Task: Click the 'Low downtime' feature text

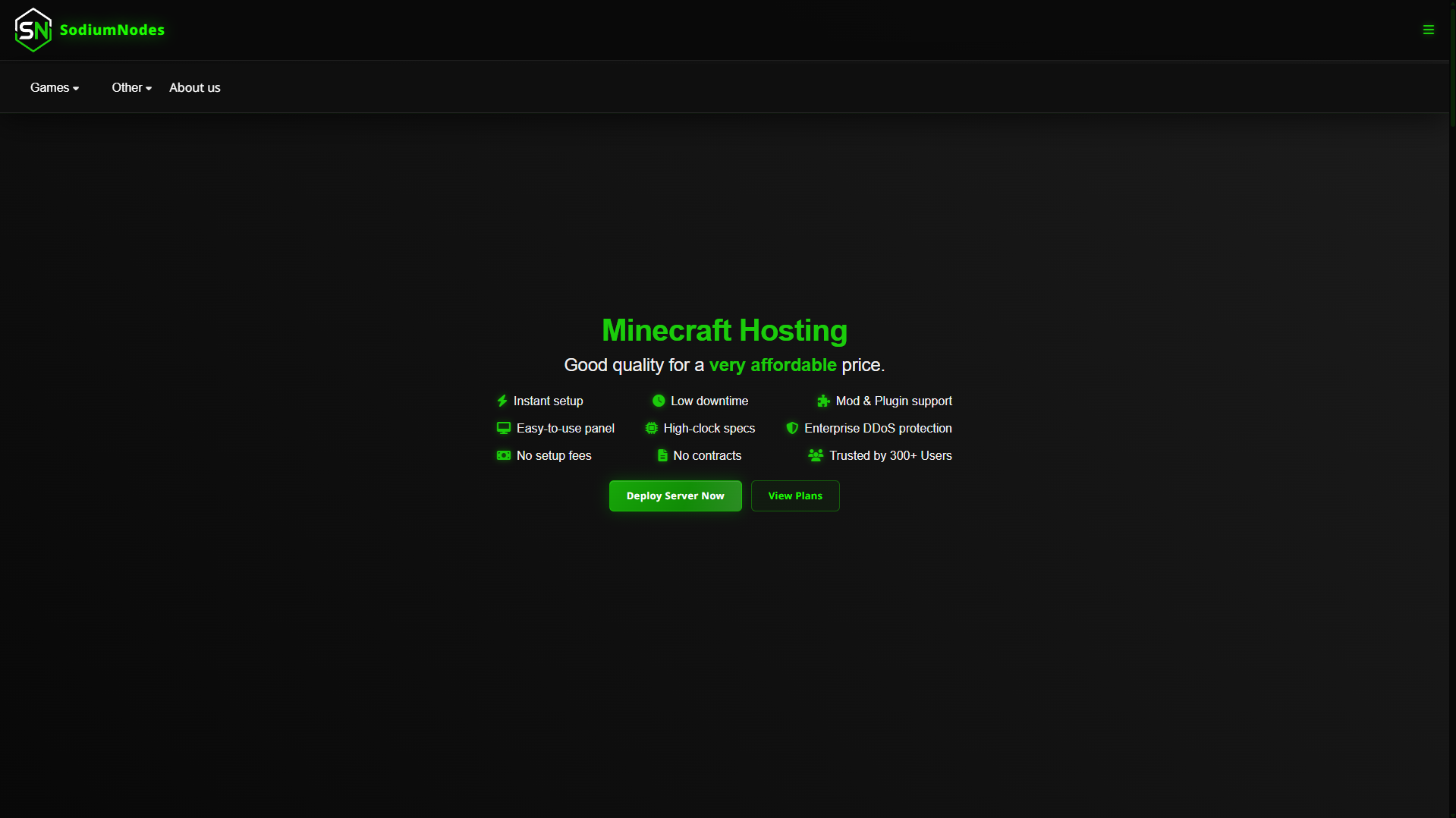Action: coord(709,401)
